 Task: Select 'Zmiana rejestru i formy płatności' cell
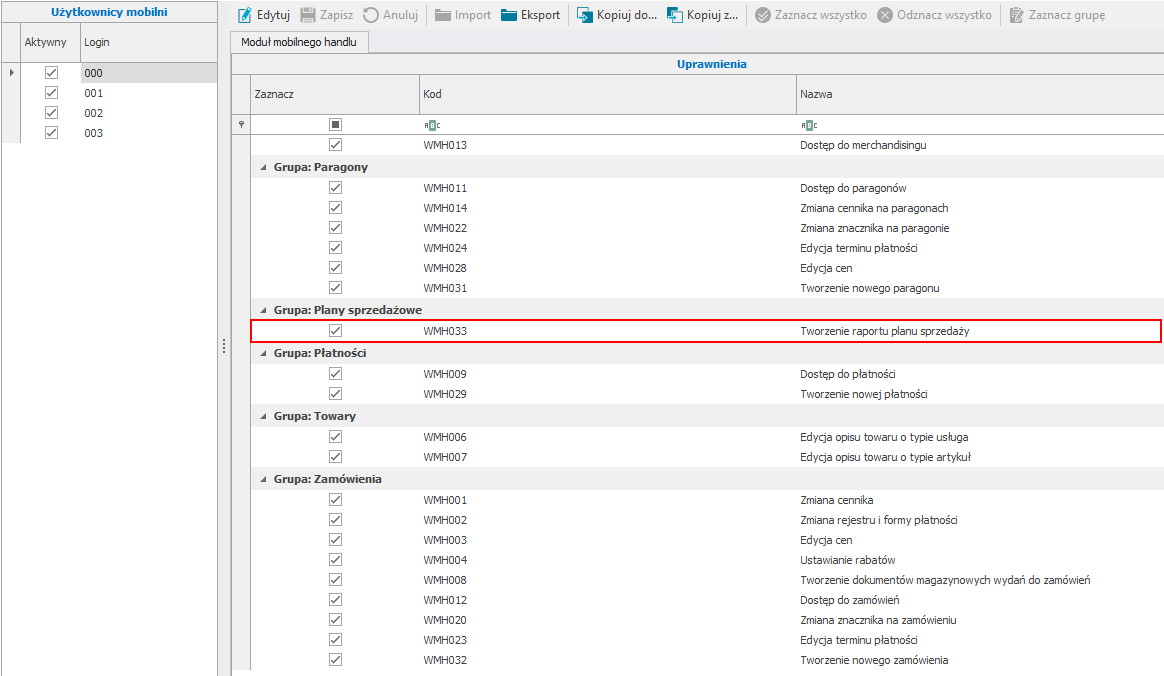click(980, 520)
